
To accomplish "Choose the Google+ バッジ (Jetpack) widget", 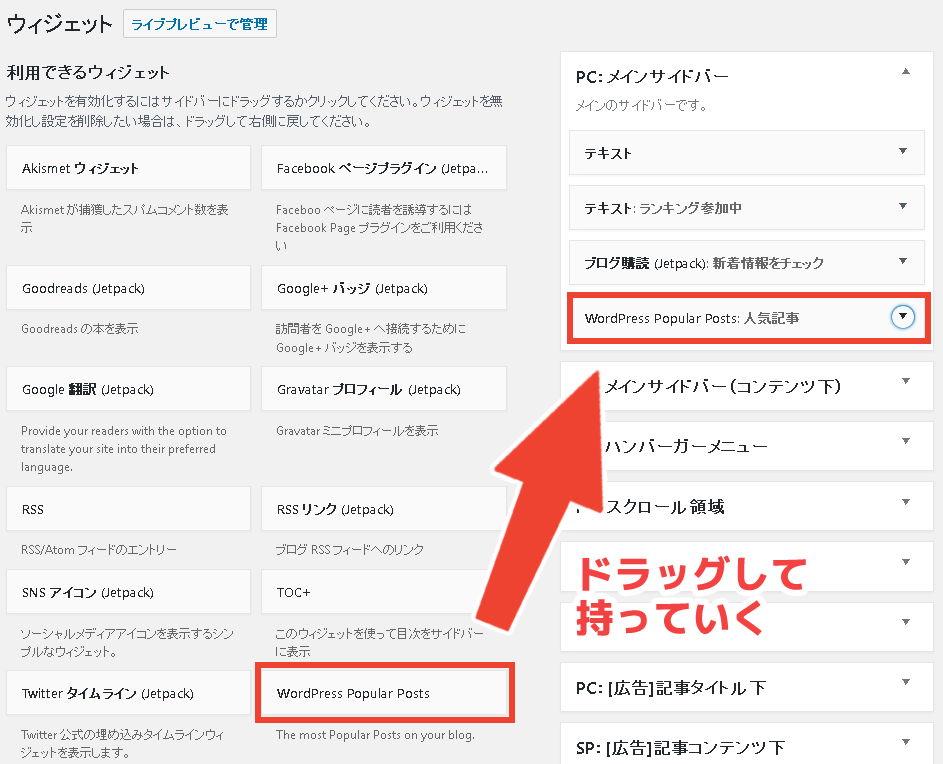I will [384, 288].
